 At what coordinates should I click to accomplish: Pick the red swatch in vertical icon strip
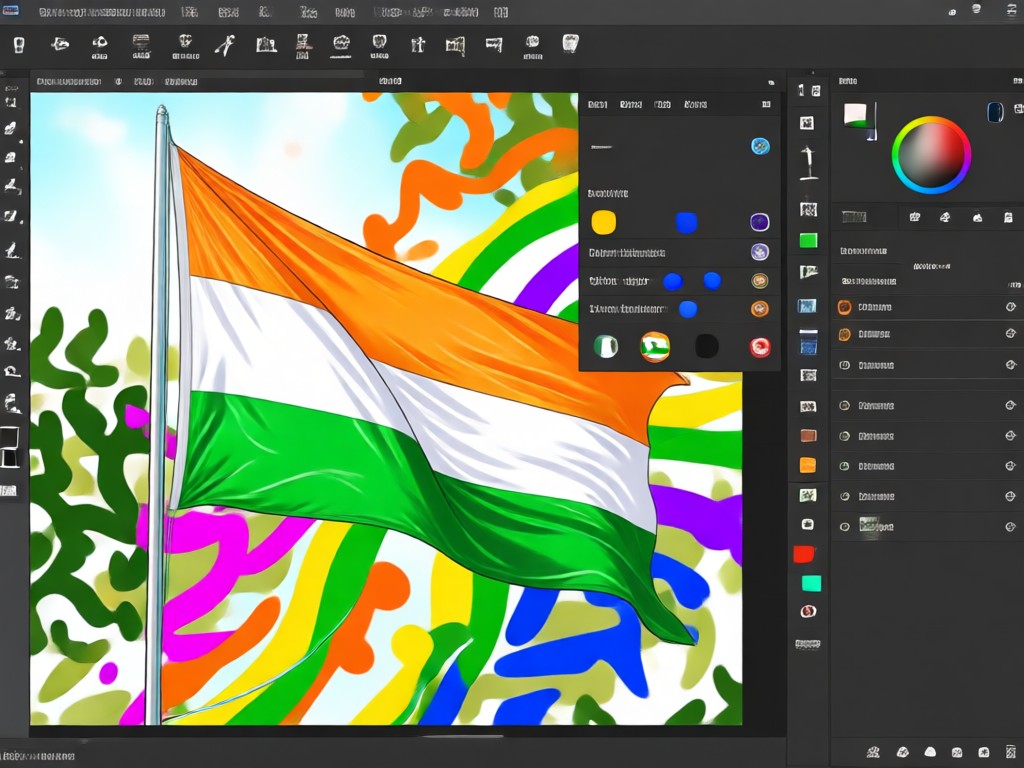(x=804, y=554)
